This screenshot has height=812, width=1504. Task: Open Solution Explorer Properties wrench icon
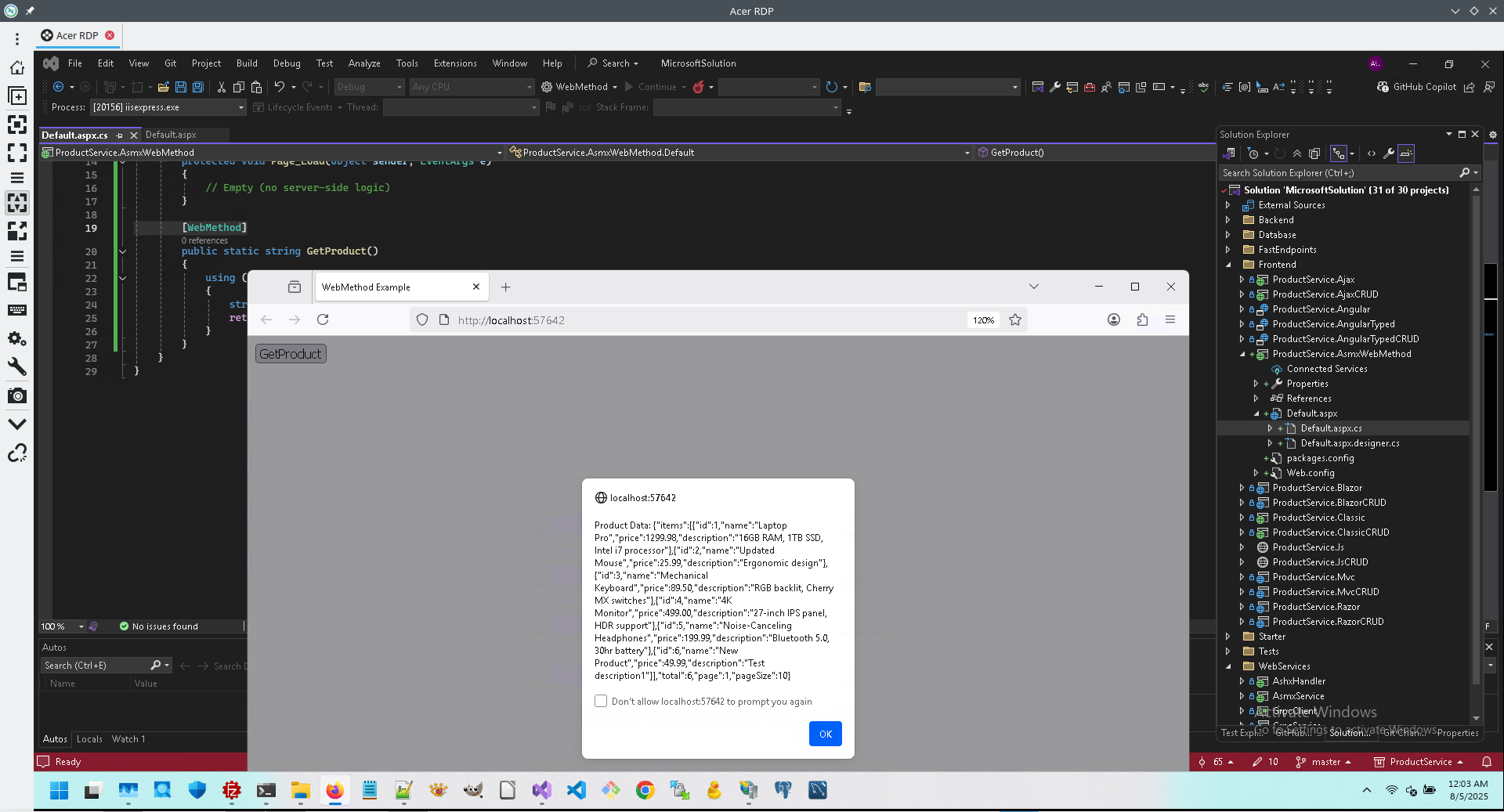pyautogui.click(x=1389, y=153)
